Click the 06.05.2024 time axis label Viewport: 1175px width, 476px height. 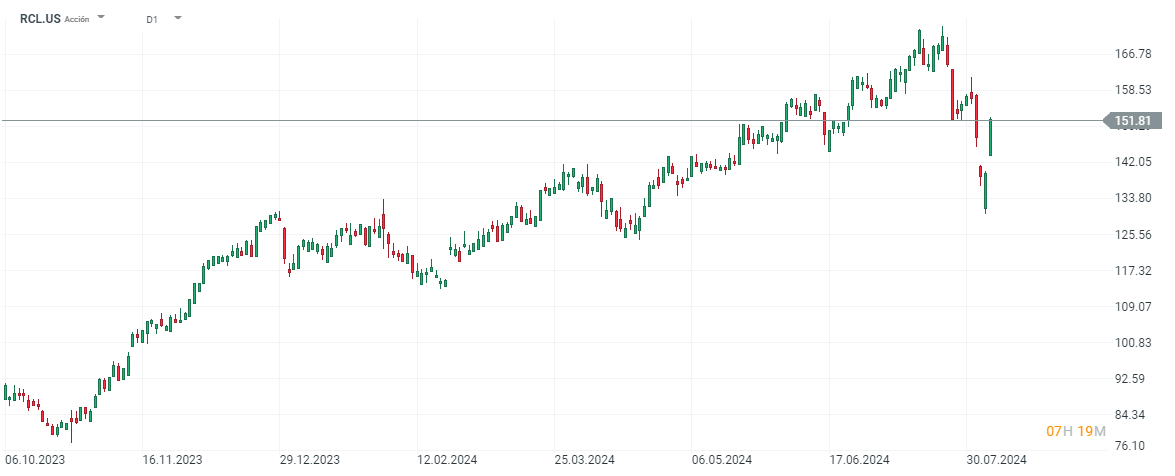pos(720,460)
